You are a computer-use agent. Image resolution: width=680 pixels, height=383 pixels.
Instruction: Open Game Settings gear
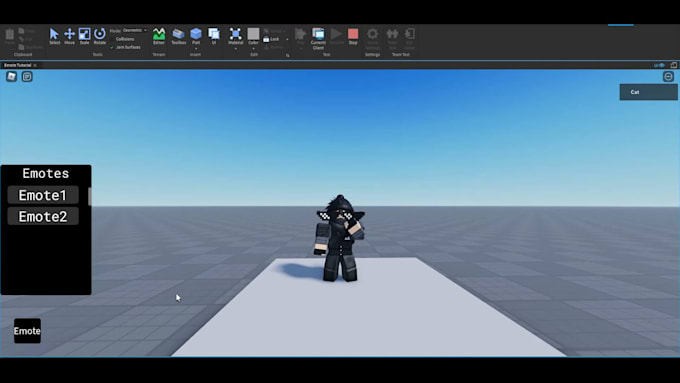[x=373, y=39]
